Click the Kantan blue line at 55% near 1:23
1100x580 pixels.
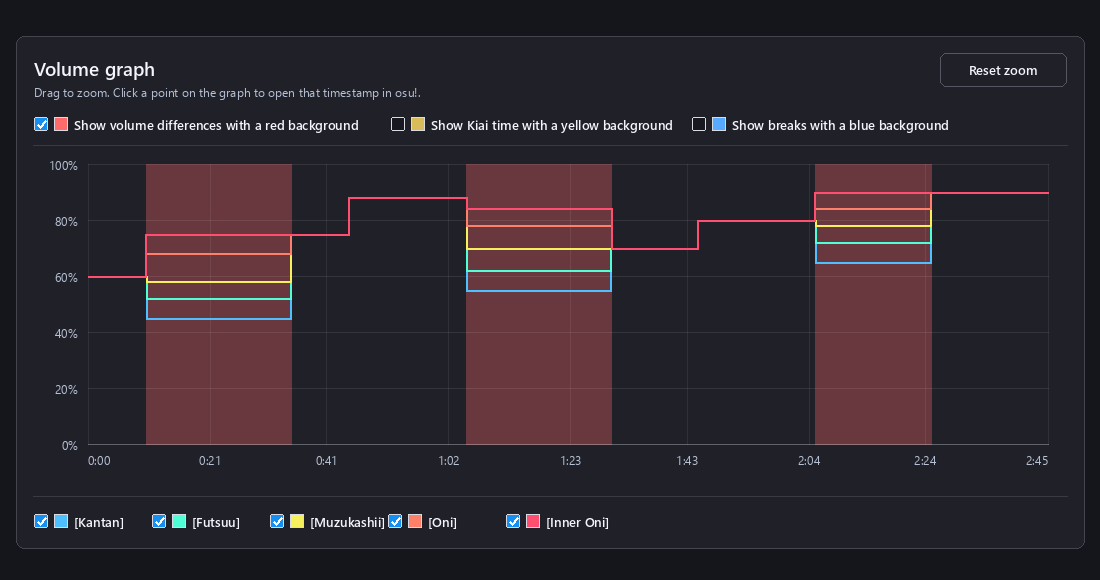click(539, 291)
